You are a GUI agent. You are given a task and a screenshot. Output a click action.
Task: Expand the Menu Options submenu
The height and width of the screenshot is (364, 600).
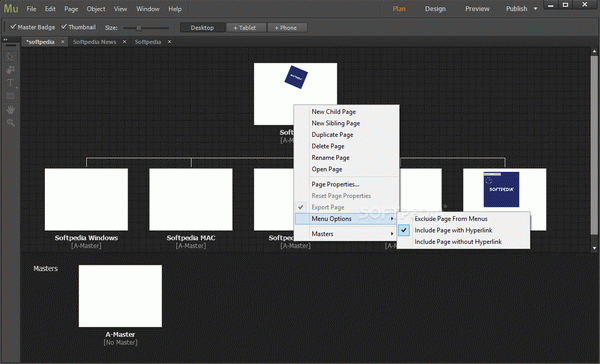[346, 219]
